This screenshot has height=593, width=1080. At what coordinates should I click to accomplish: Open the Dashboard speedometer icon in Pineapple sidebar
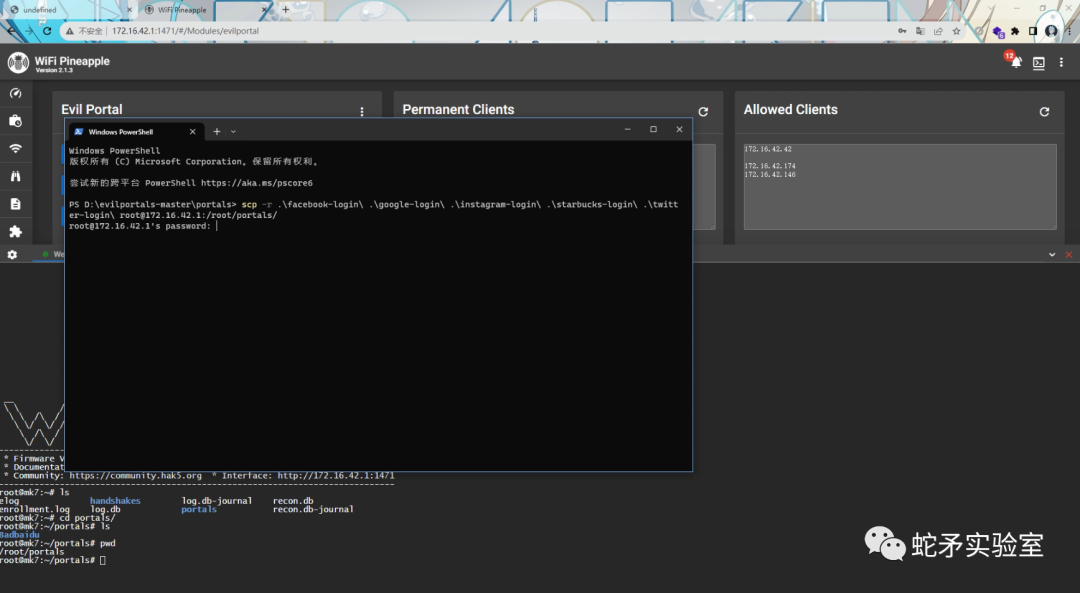[15, 93]
